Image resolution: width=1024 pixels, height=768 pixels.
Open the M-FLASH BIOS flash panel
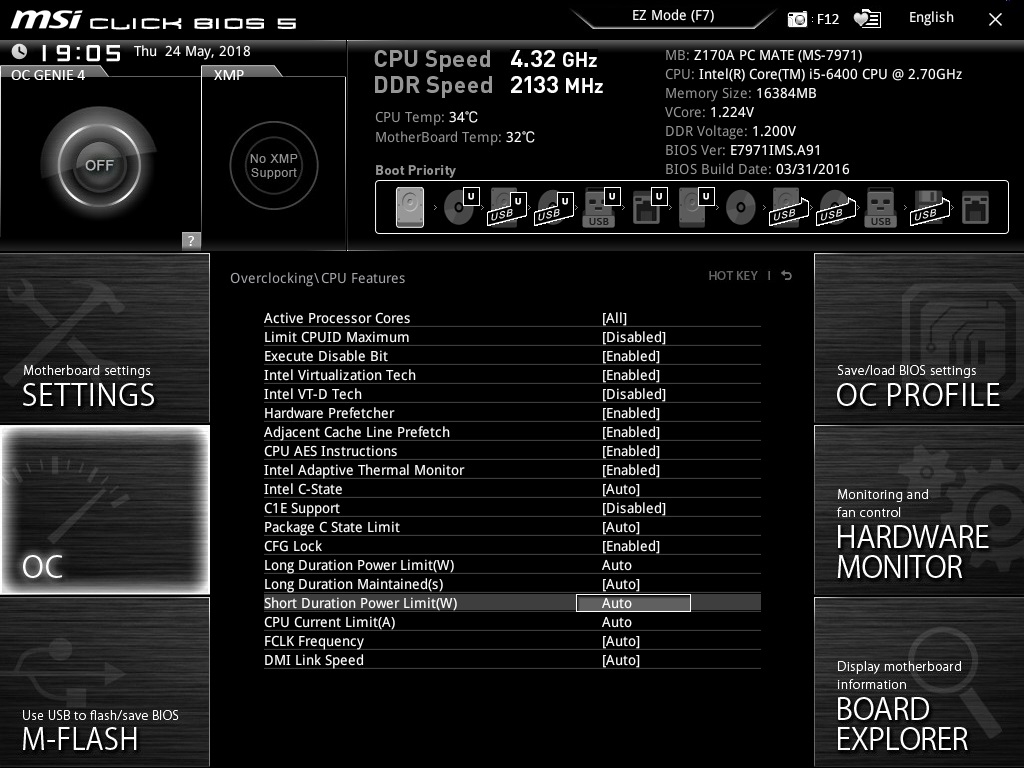104,682
